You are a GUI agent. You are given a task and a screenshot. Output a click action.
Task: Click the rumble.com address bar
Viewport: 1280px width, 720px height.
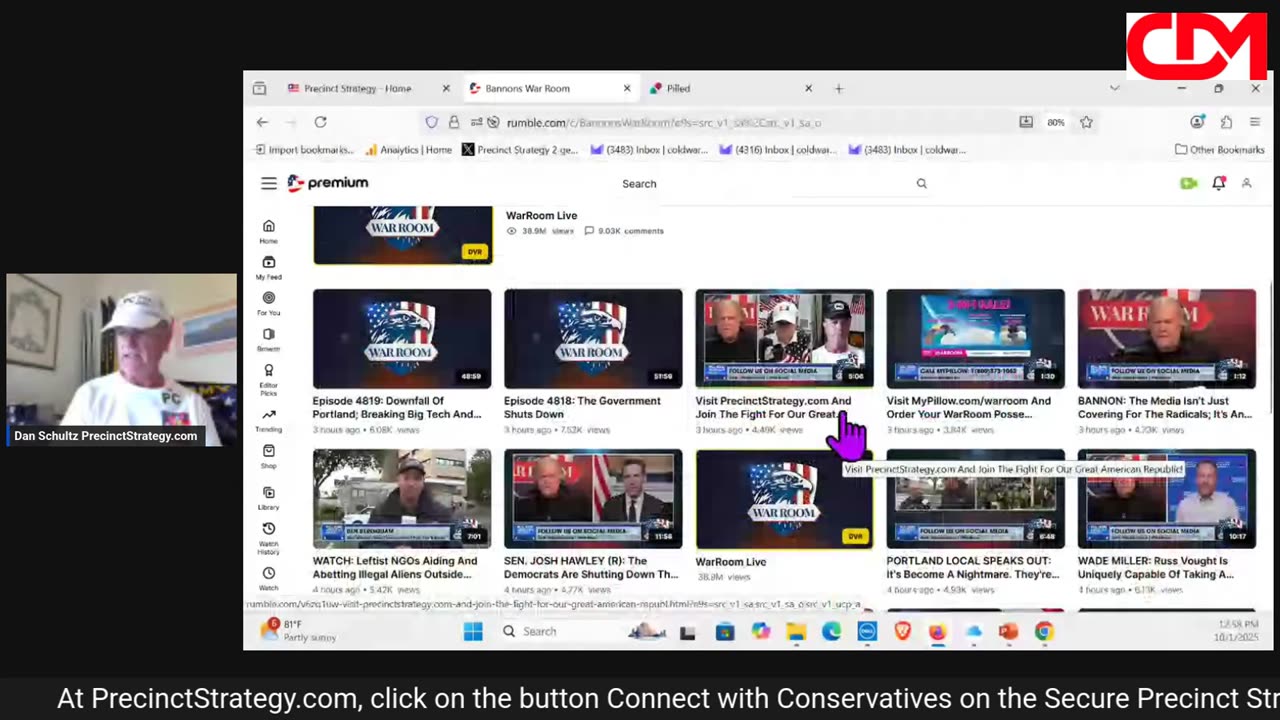pos(758,122)
